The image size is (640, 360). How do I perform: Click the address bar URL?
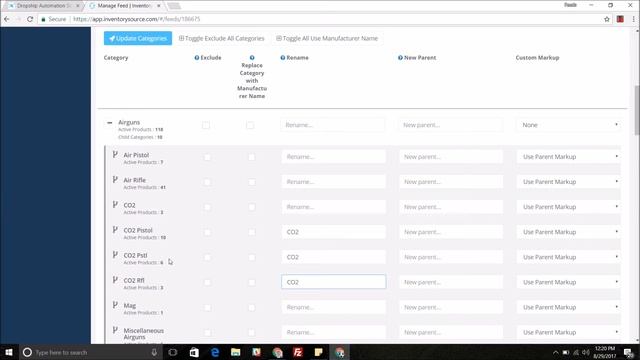pos(137,19)
